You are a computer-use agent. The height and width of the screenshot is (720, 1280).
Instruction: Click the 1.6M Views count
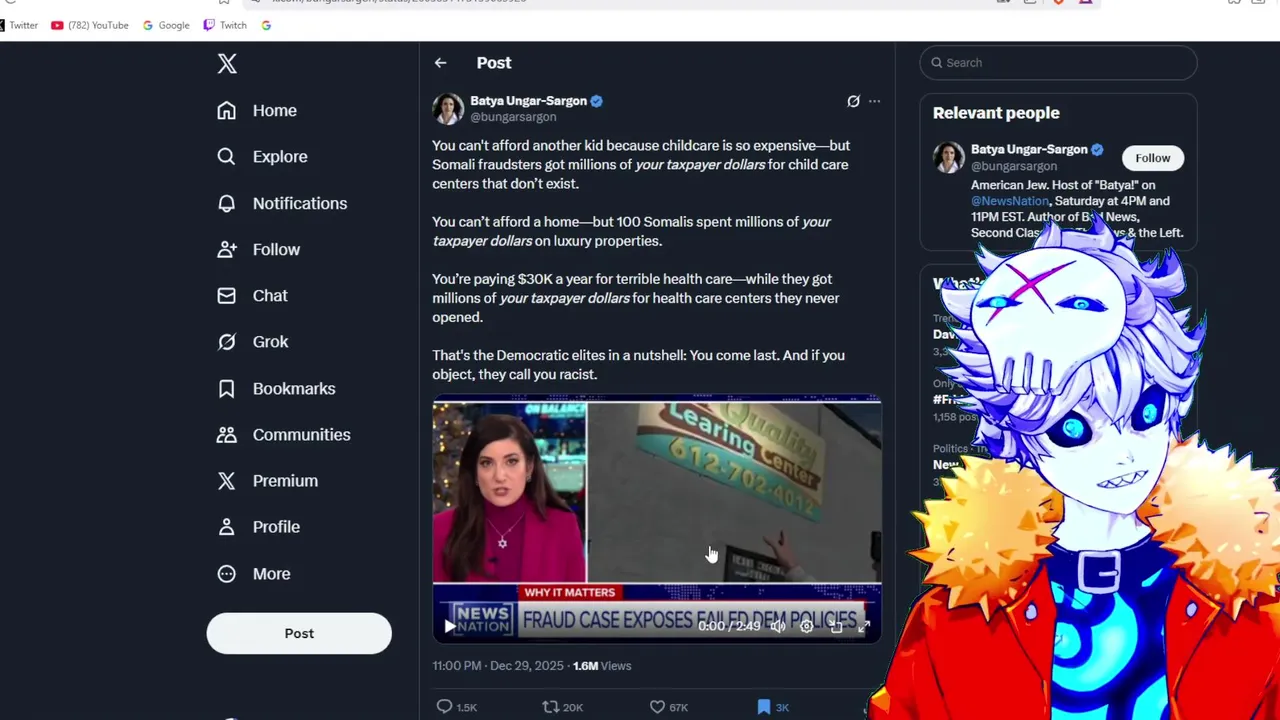[x=602, y=666]
